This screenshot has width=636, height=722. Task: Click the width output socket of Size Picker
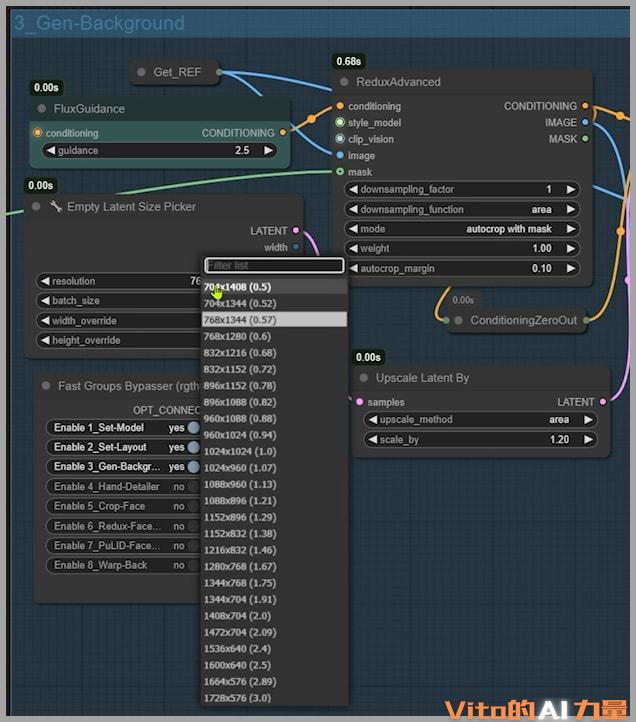(296, 247)
